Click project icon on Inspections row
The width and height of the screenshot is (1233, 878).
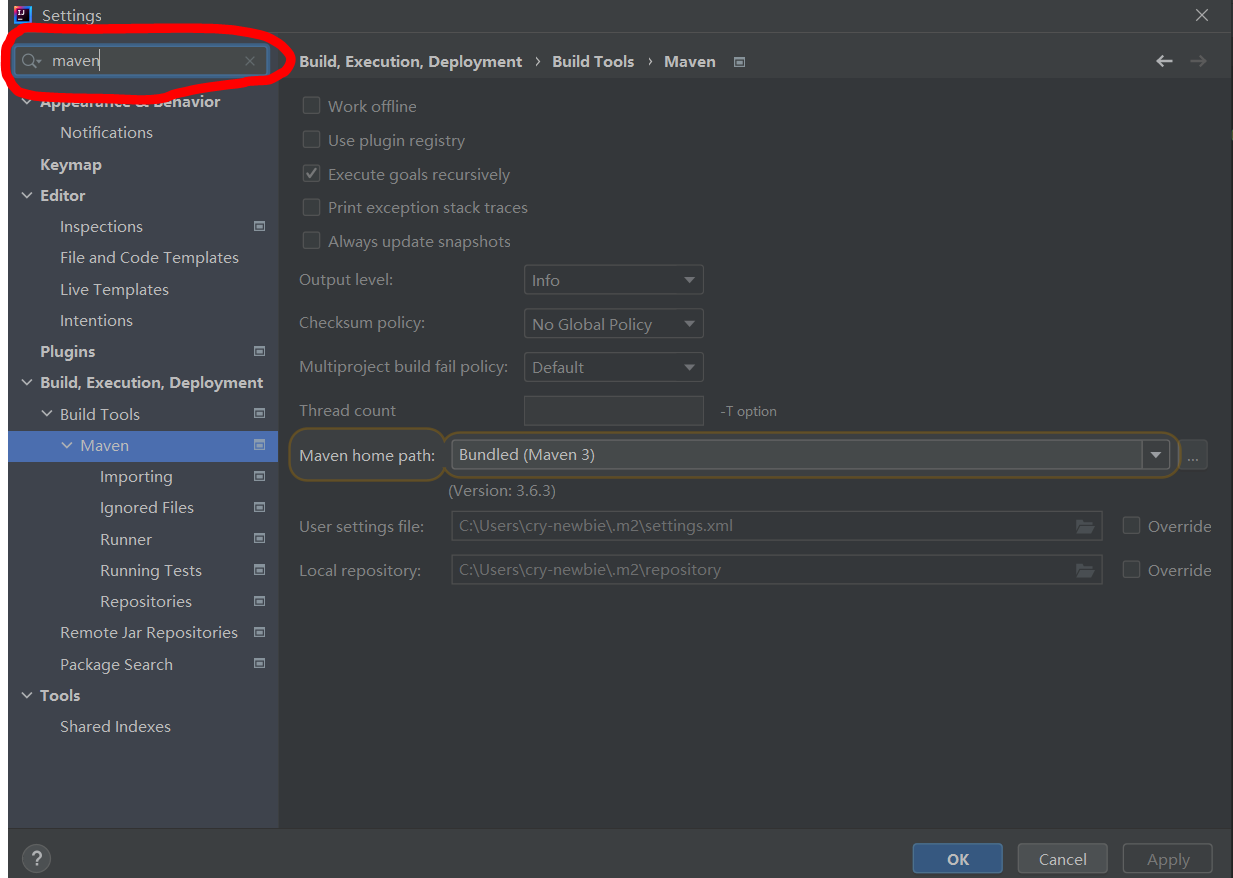click(260, 226)
